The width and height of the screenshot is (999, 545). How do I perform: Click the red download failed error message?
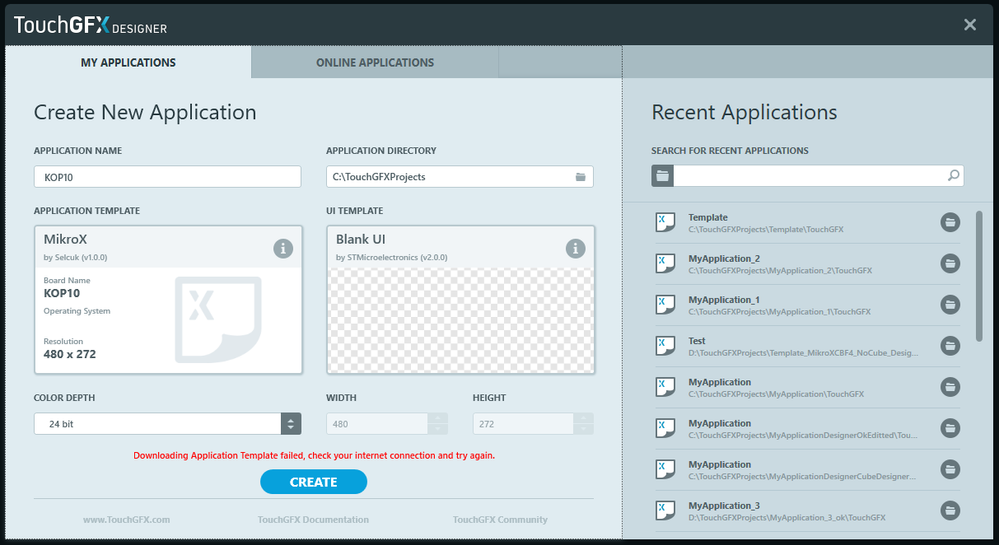[314, 455]
